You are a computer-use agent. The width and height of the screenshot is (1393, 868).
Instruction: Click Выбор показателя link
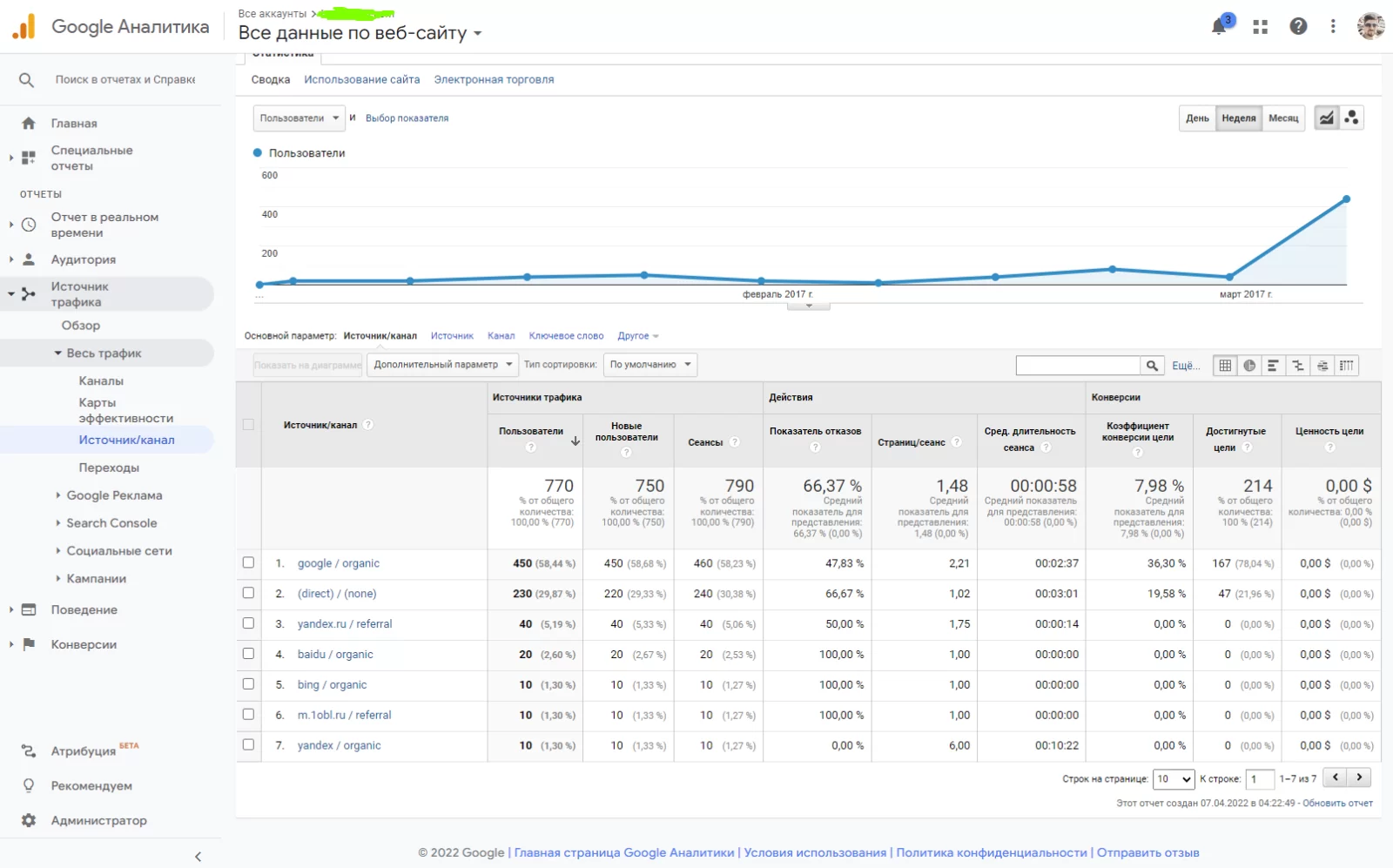(407, 118)
